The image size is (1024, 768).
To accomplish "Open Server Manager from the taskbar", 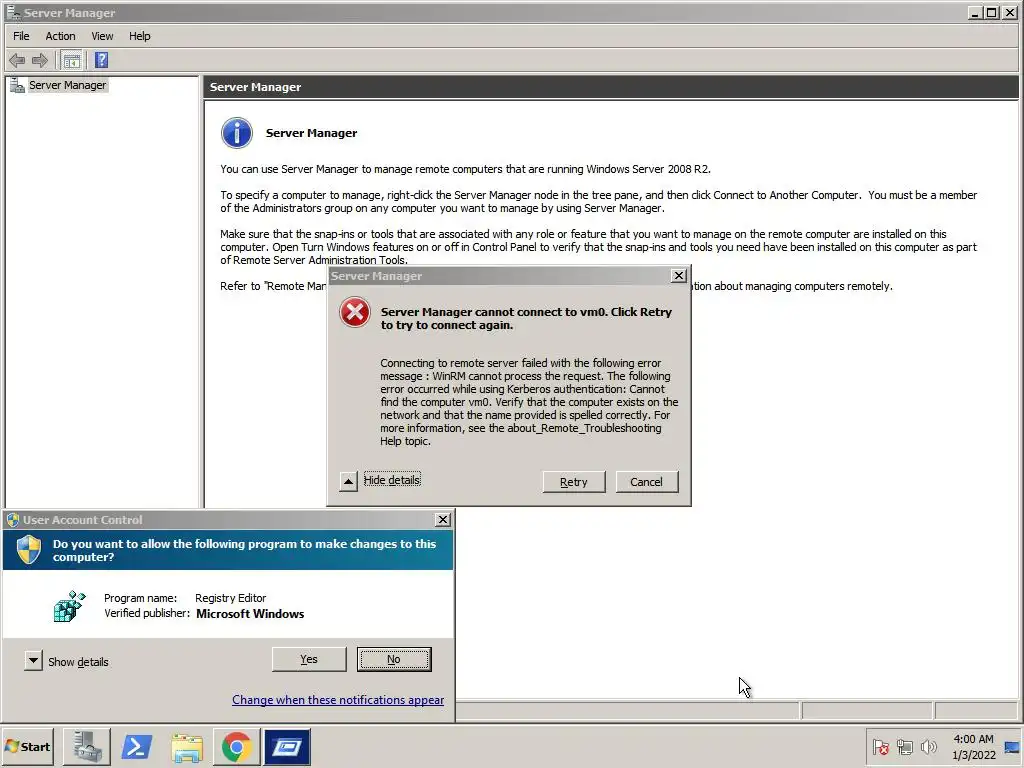I will [x=87, y=746].
